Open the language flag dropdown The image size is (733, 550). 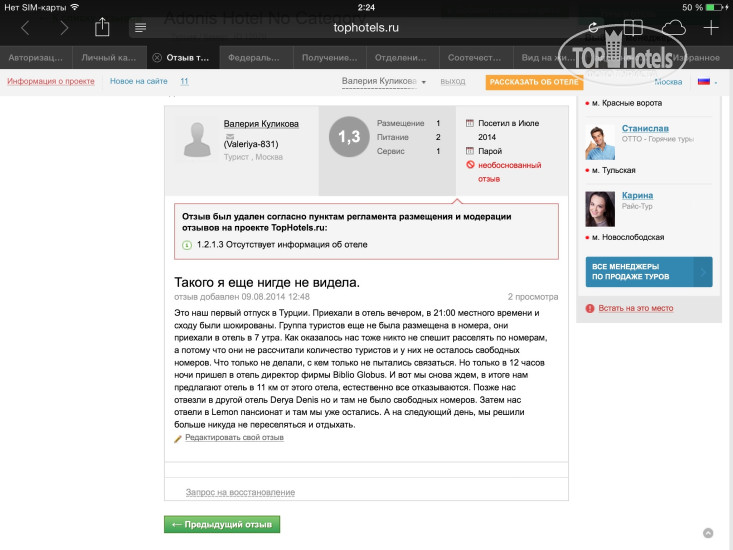707,81
